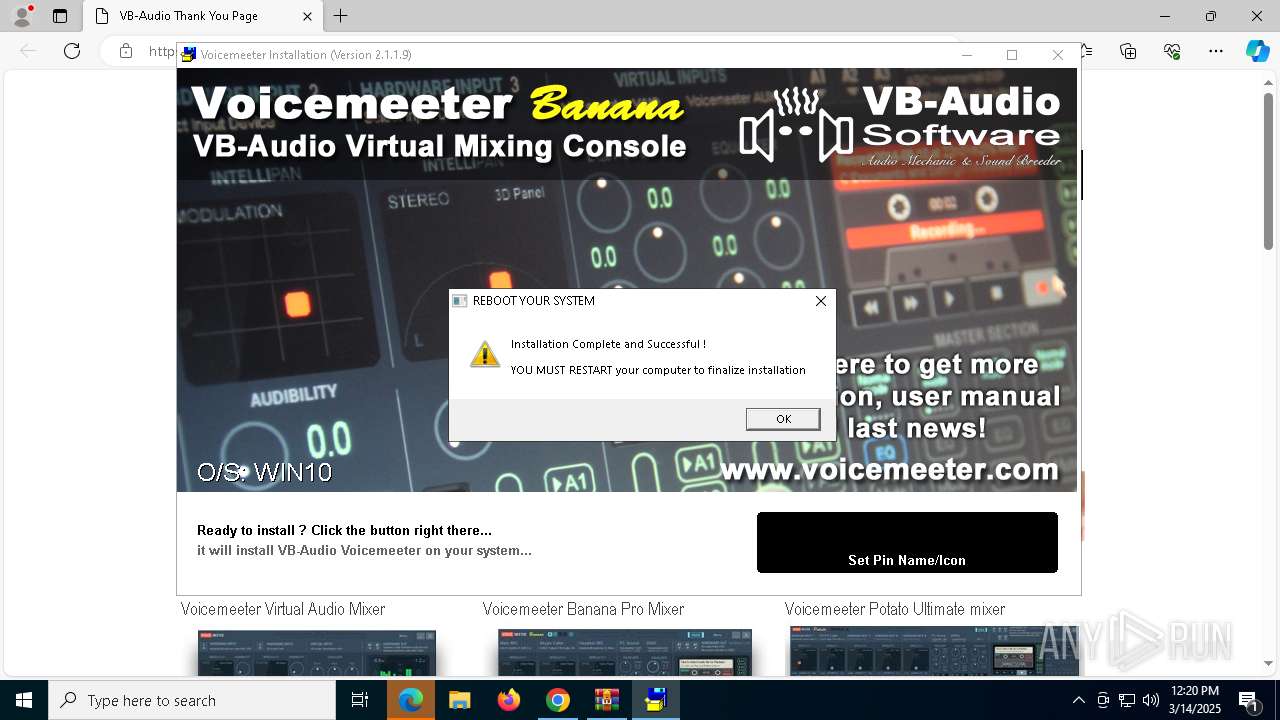Click the www.voicemeeter.com banner text
Viewport: 1280px width, 720px height.
pos(889,469)
